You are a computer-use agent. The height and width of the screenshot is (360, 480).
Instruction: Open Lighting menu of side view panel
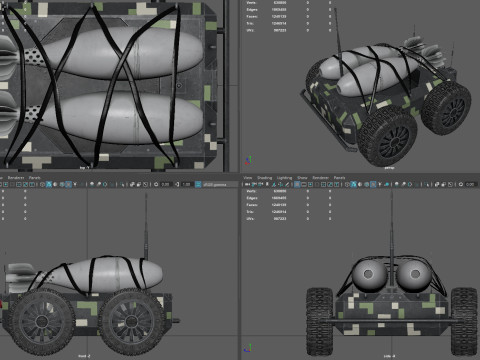click(x=284, y=178)
